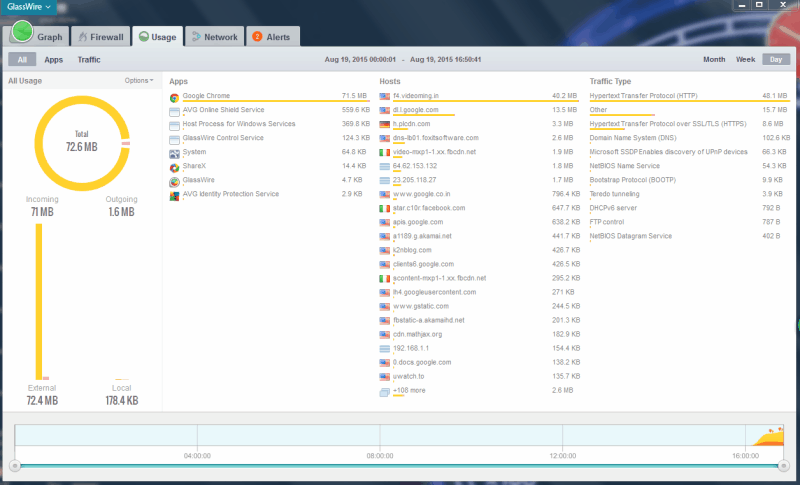Click the flag beside www.gstatic.com
The height and width of the screenshot is (485, 800).
tap(385, 307)
